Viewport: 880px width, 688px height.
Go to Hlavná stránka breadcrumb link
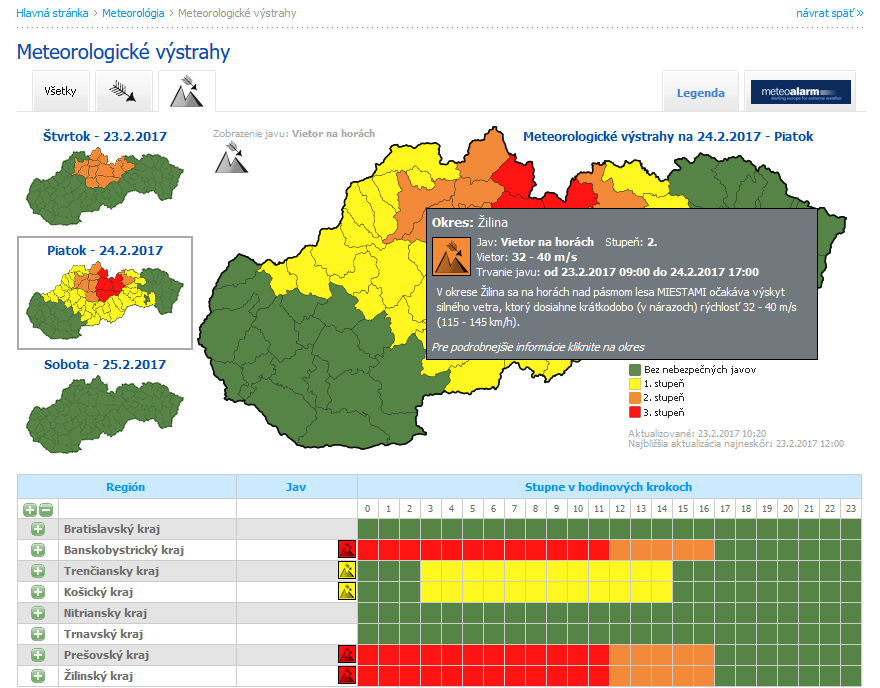(51, 14)
